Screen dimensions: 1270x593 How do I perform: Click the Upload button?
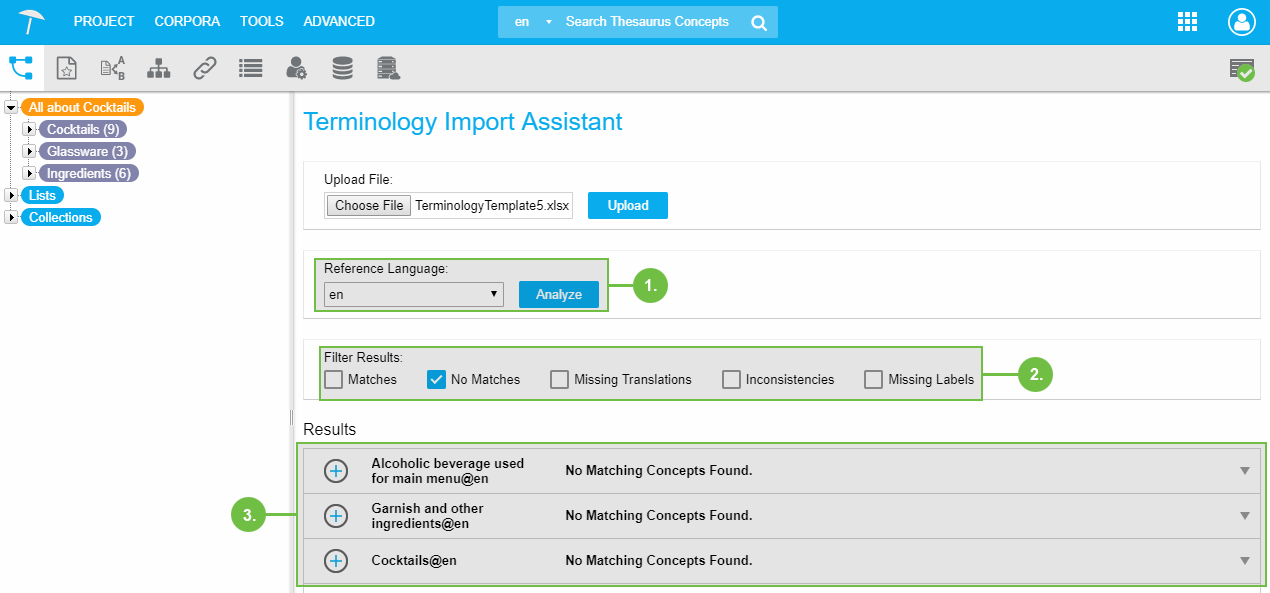click(x=627, y=205)
